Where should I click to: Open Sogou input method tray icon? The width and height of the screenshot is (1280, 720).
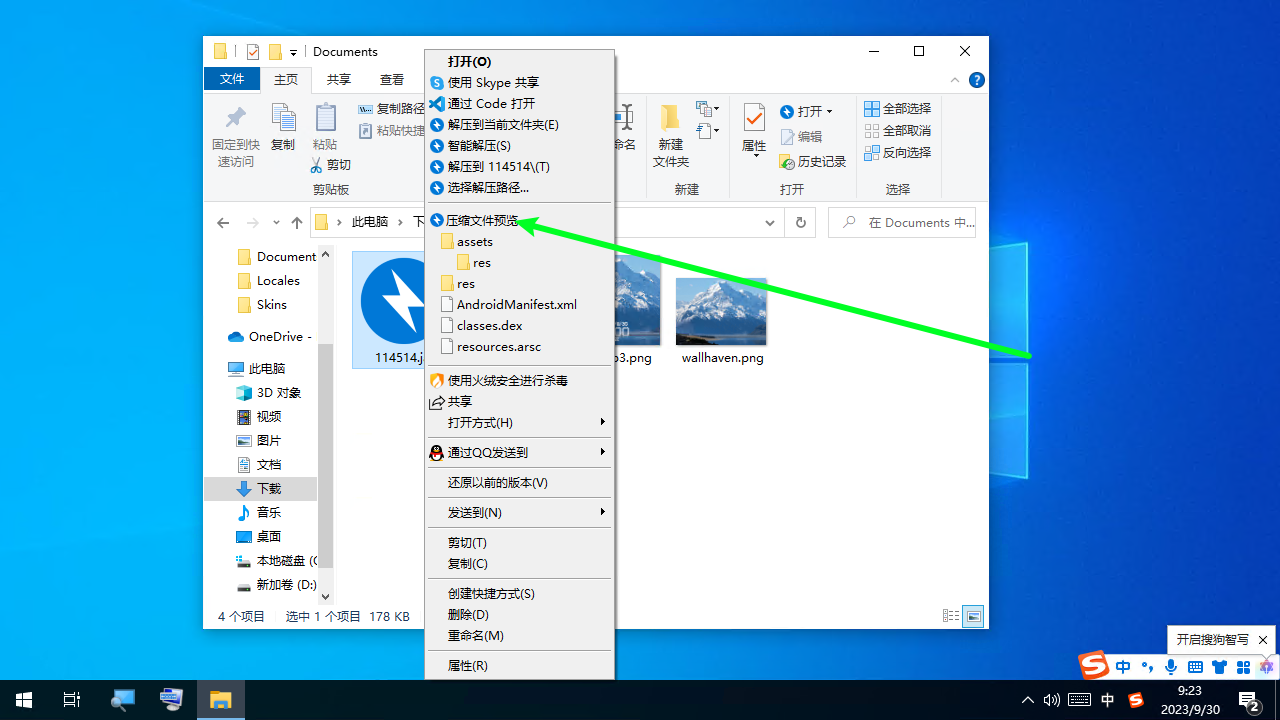1135,700
